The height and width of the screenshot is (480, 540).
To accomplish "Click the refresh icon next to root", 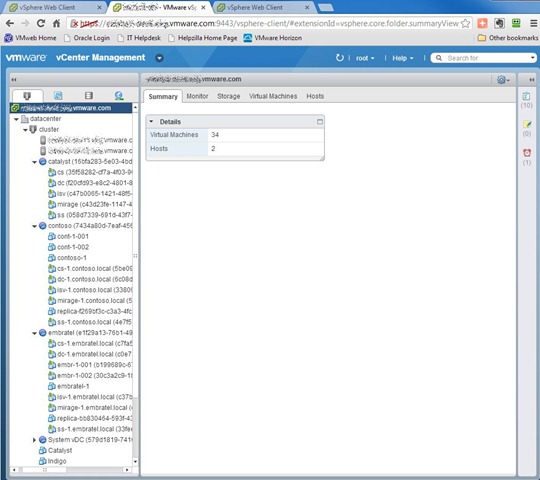I will (340, 58).
